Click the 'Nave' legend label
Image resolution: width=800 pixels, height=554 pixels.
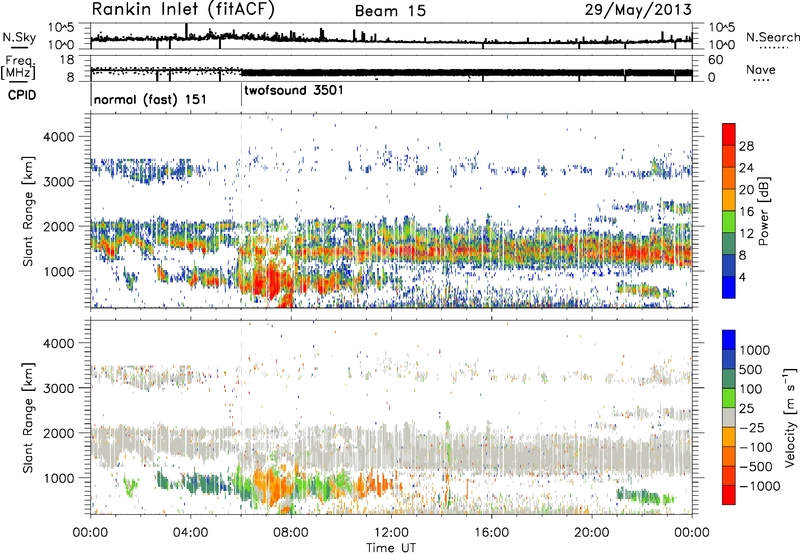(x=761, y=69)
